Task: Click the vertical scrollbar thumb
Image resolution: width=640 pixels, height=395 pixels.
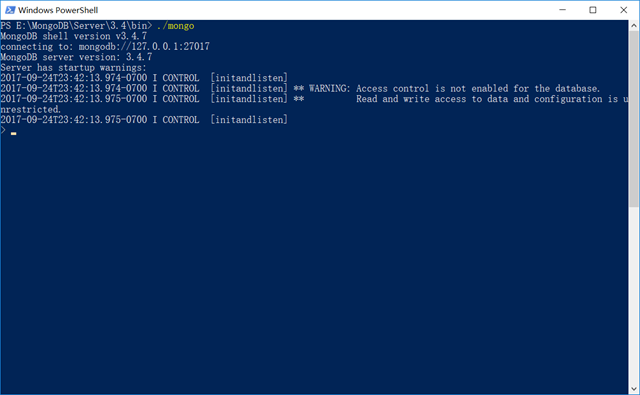Action: (x=633, y=119)
